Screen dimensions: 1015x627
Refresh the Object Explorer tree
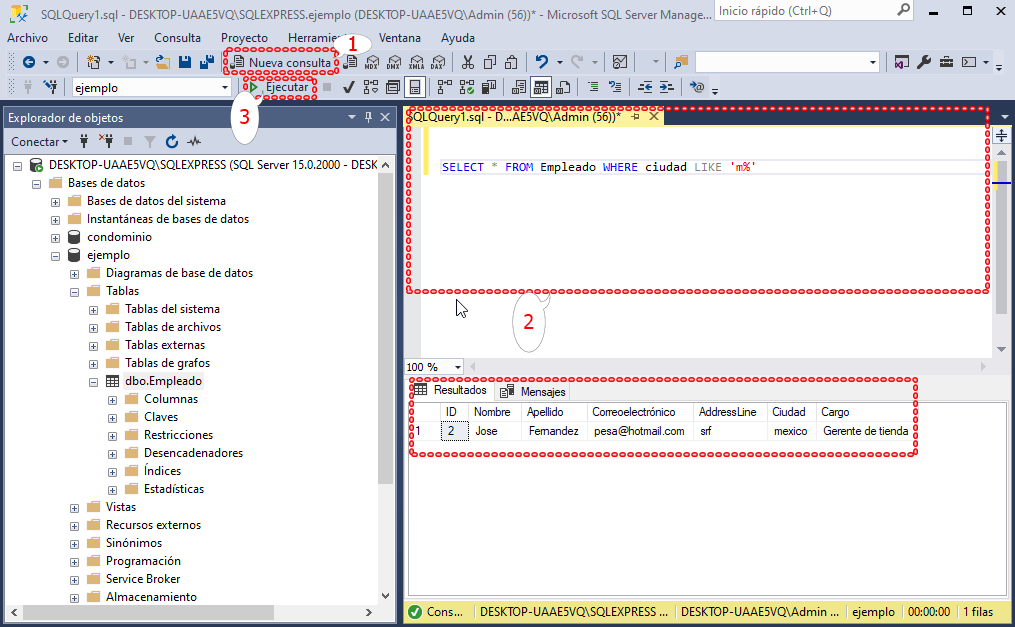pyautogui.click(x=172, y=141)
